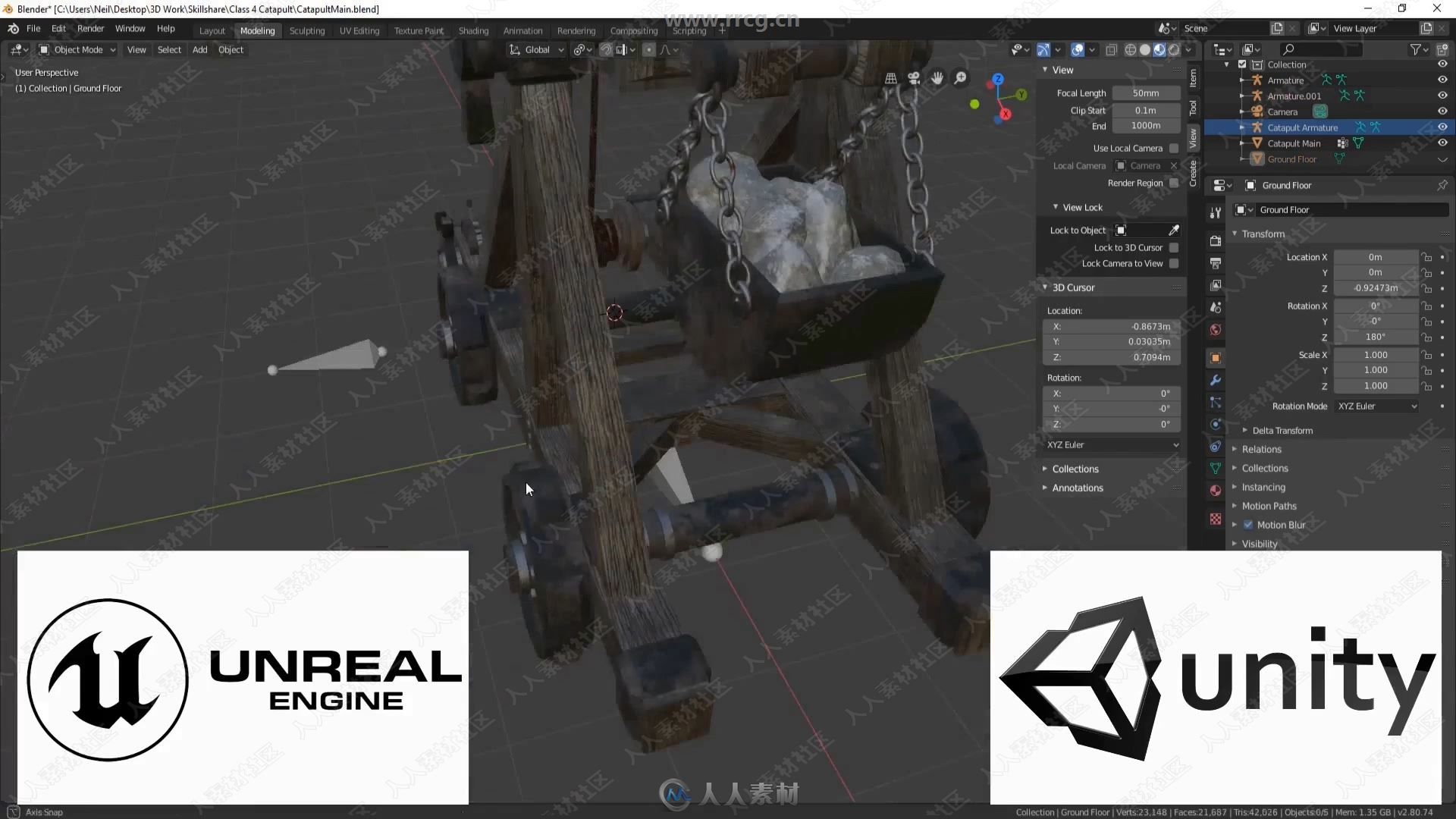Click the Lock to Object eyedropper
The width and height of the screenshot is (1456, 819).
(1174, 230)
